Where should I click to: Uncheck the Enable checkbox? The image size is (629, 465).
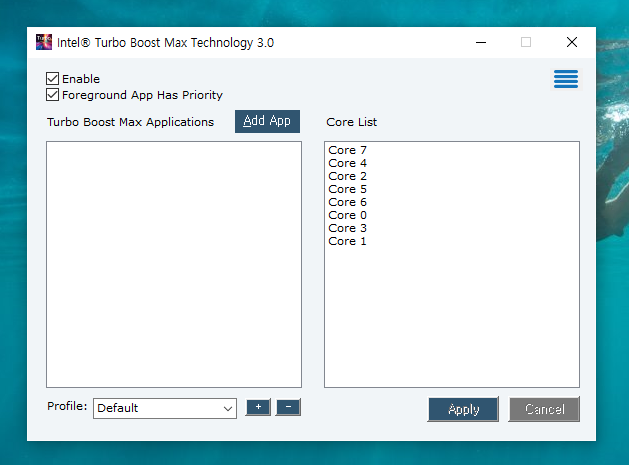click(52, 79)
